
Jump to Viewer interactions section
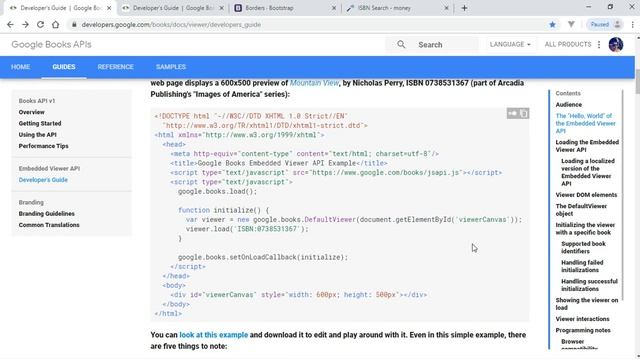point(582,319)
